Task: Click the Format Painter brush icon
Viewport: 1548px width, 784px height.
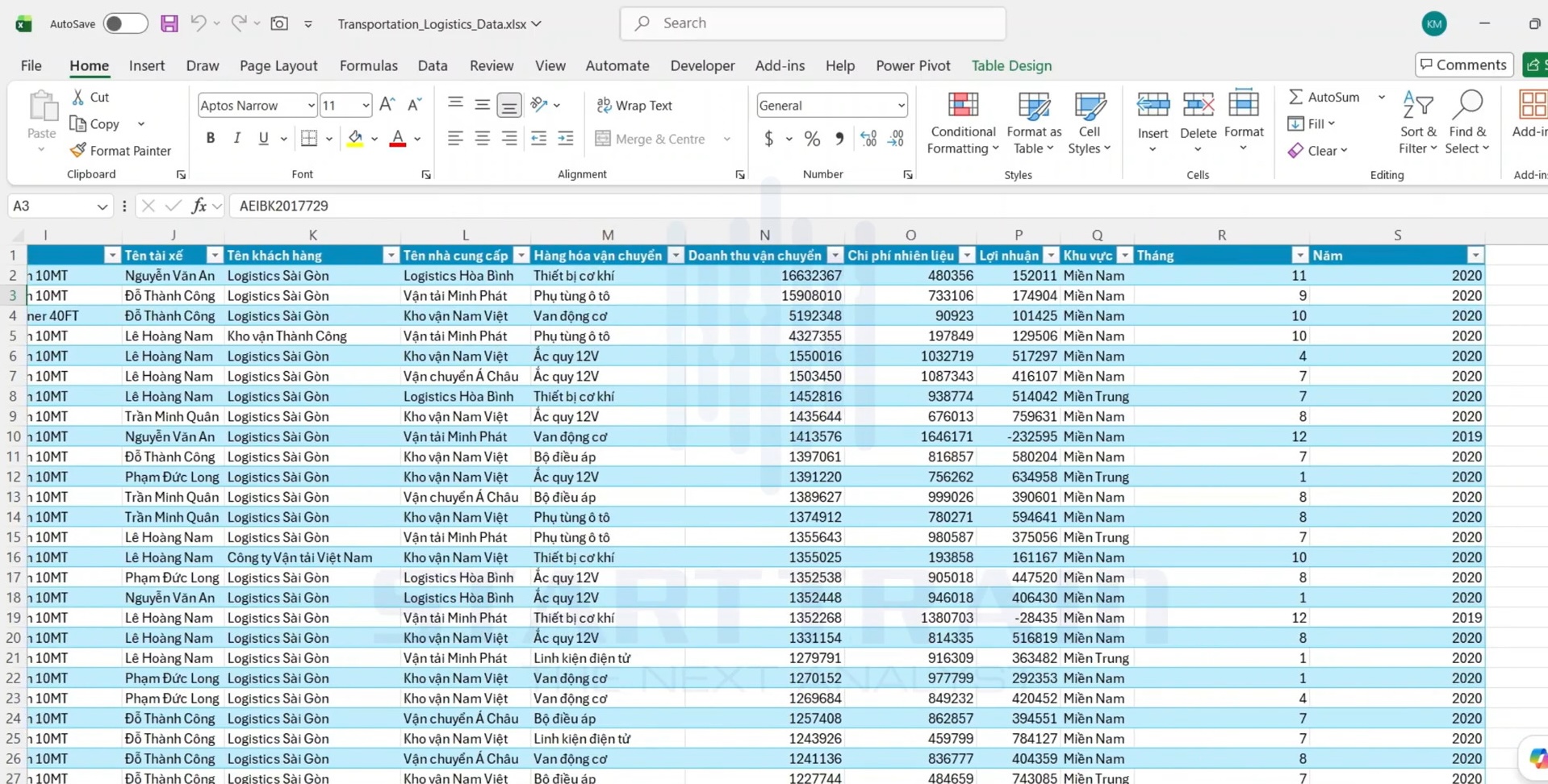Action: (x=77, y=150)
